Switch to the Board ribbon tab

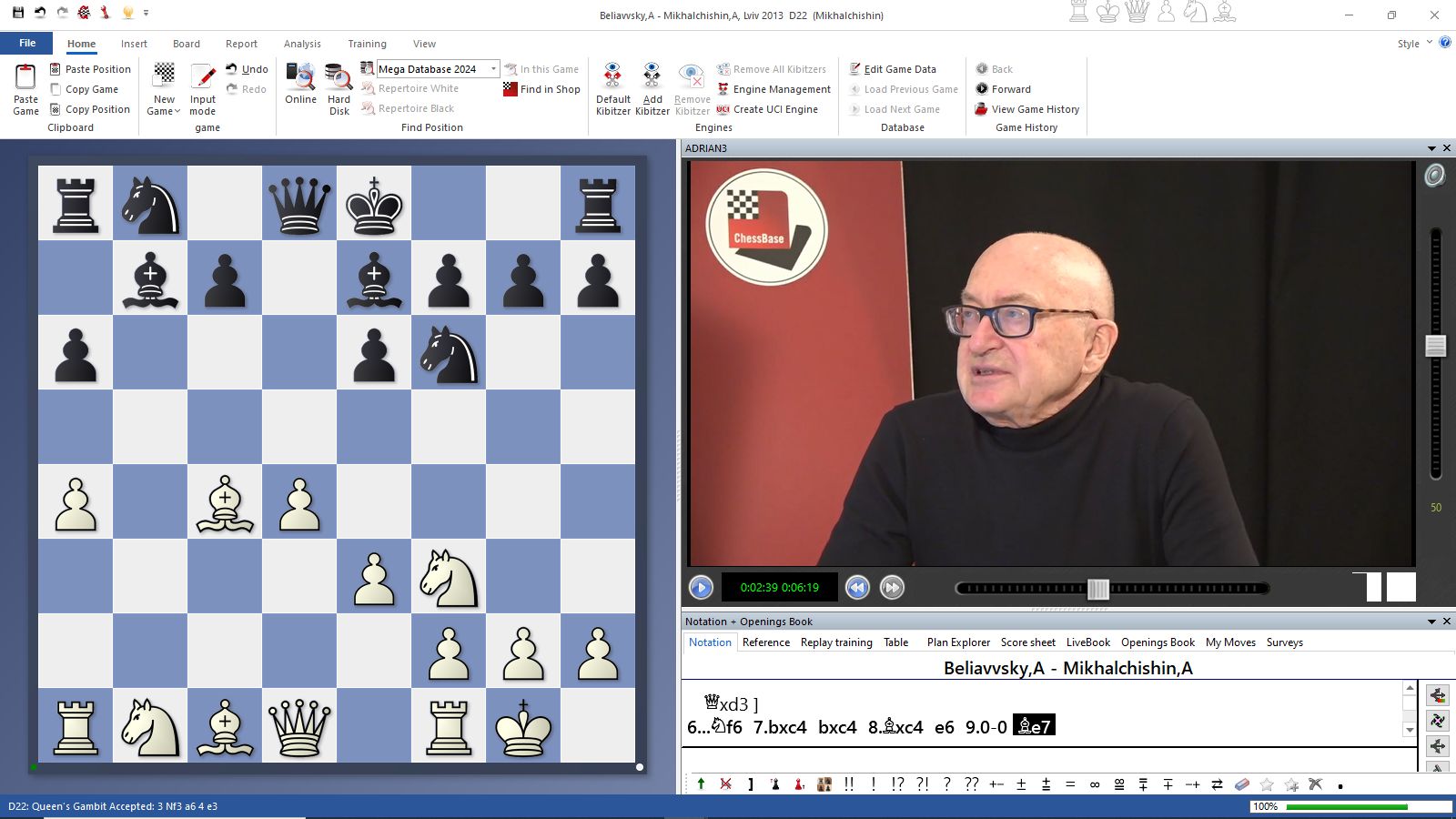tap(187, 44)
